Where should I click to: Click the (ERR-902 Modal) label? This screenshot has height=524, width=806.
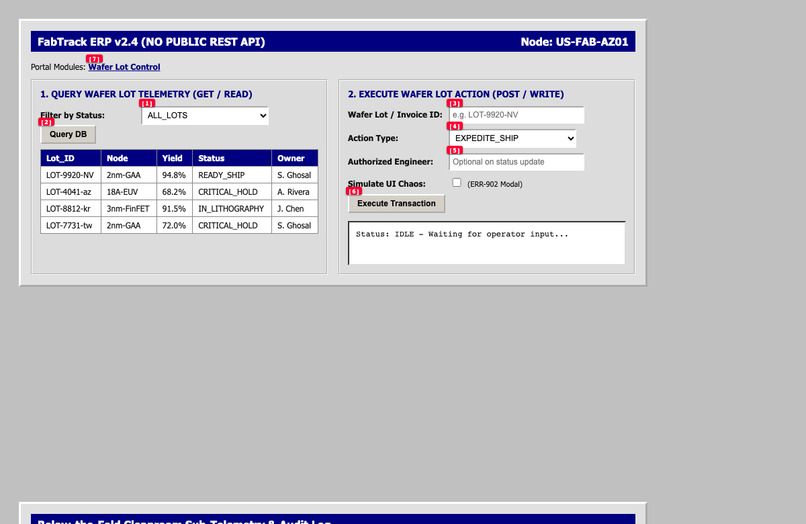pos(494,184)
